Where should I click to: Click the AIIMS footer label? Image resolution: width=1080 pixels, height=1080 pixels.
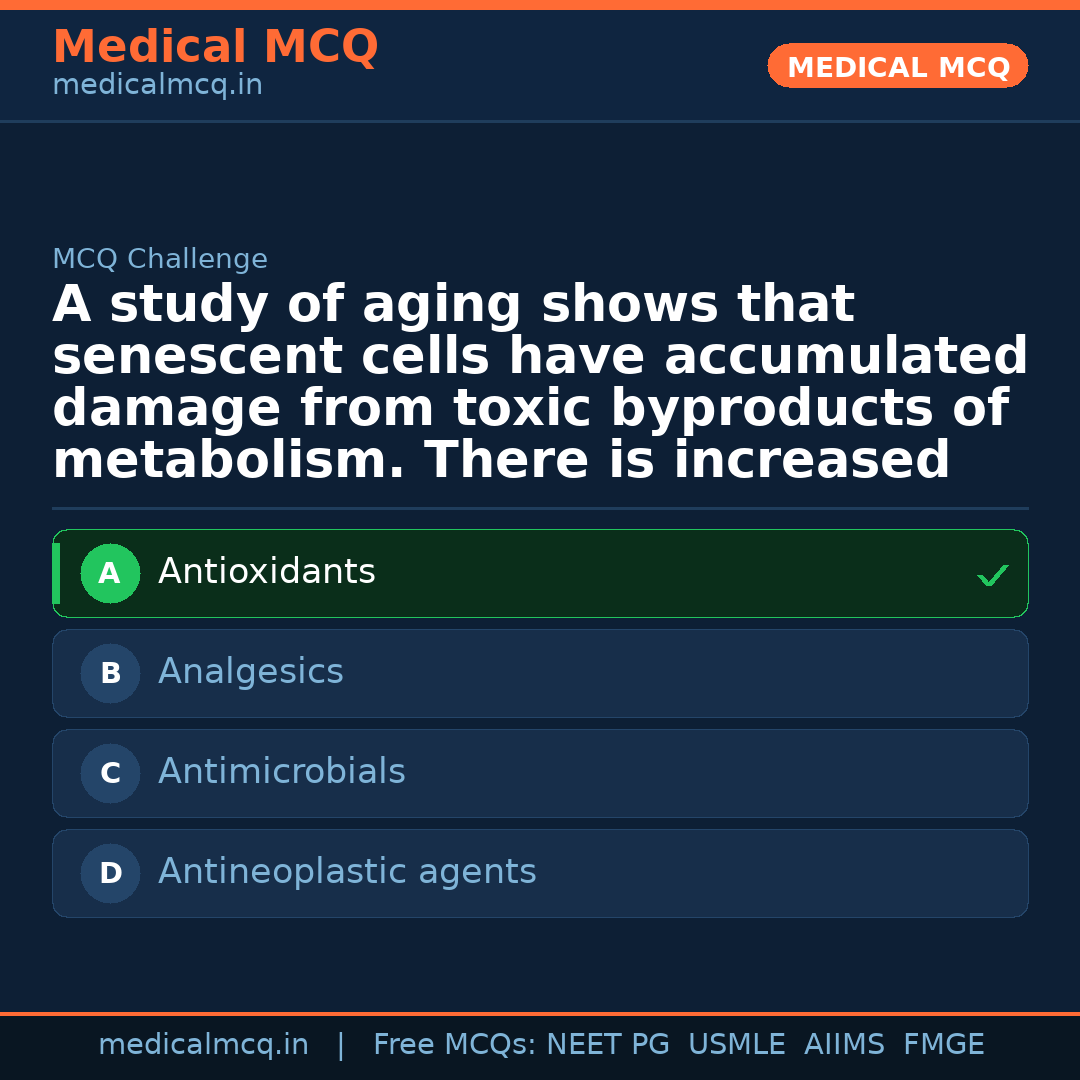point(844,1045)
